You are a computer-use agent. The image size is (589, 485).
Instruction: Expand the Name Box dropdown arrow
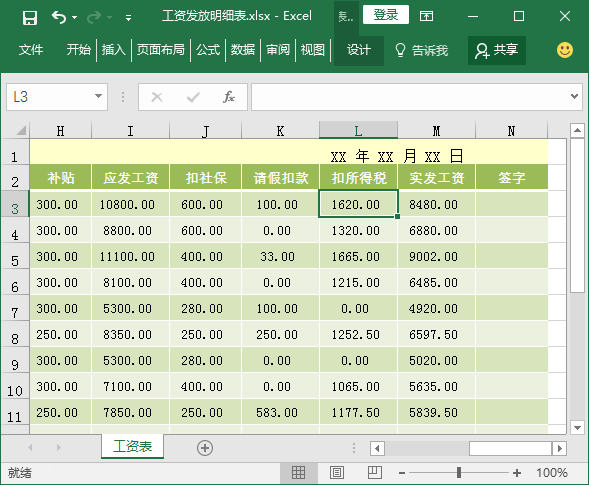(98, 97)
